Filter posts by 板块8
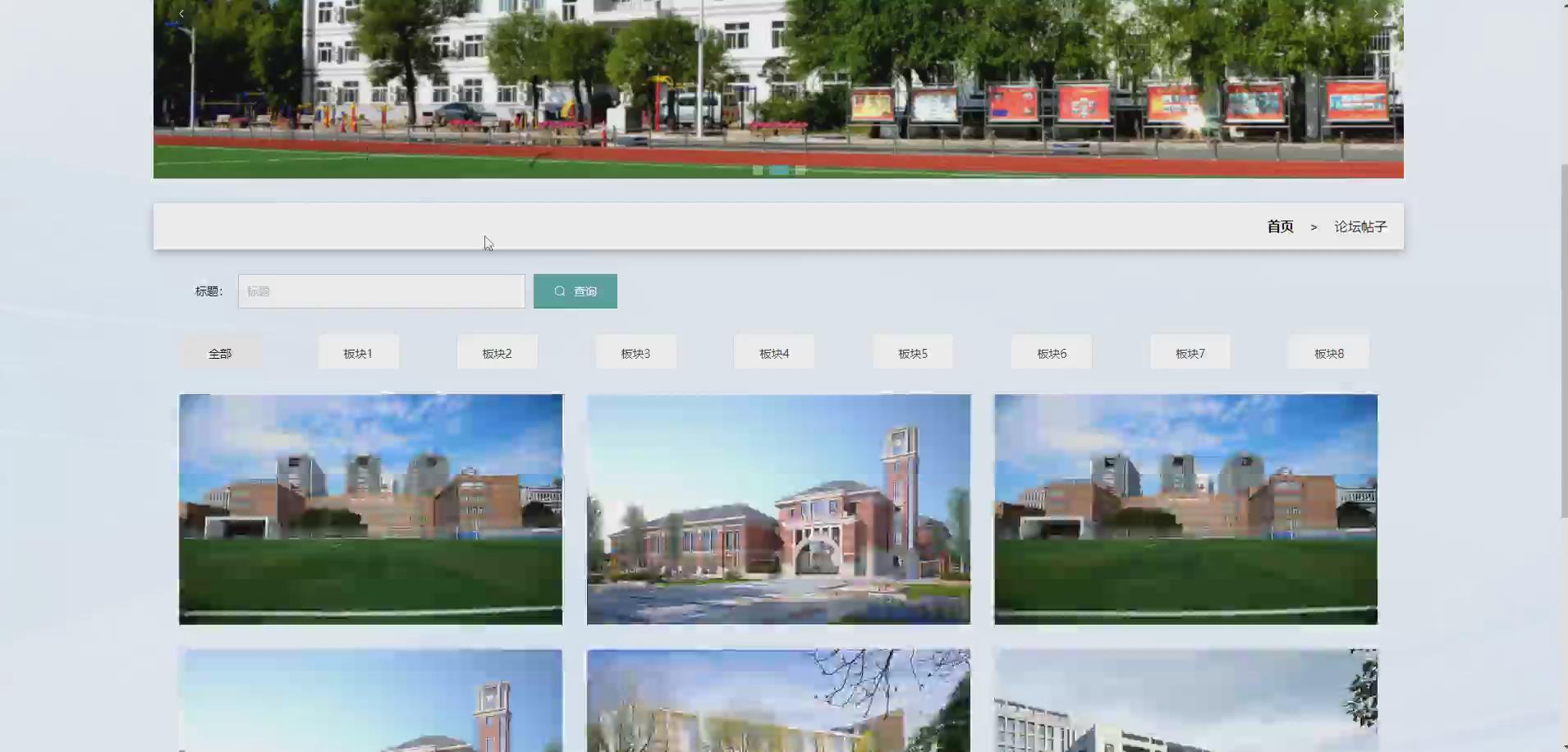 coord(1329,353)
